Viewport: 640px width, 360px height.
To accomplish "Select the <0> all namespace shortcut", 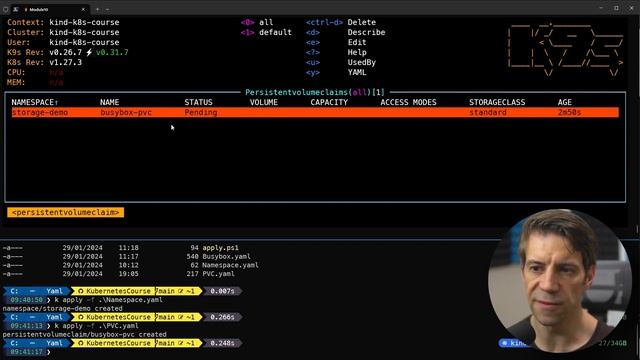I will tap(257, 22).
